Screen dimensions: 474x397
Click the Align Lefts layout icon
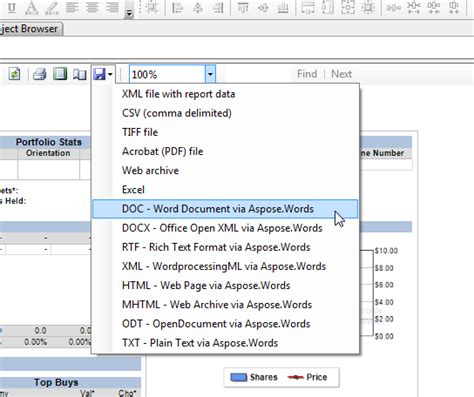(x=177, y=8)
